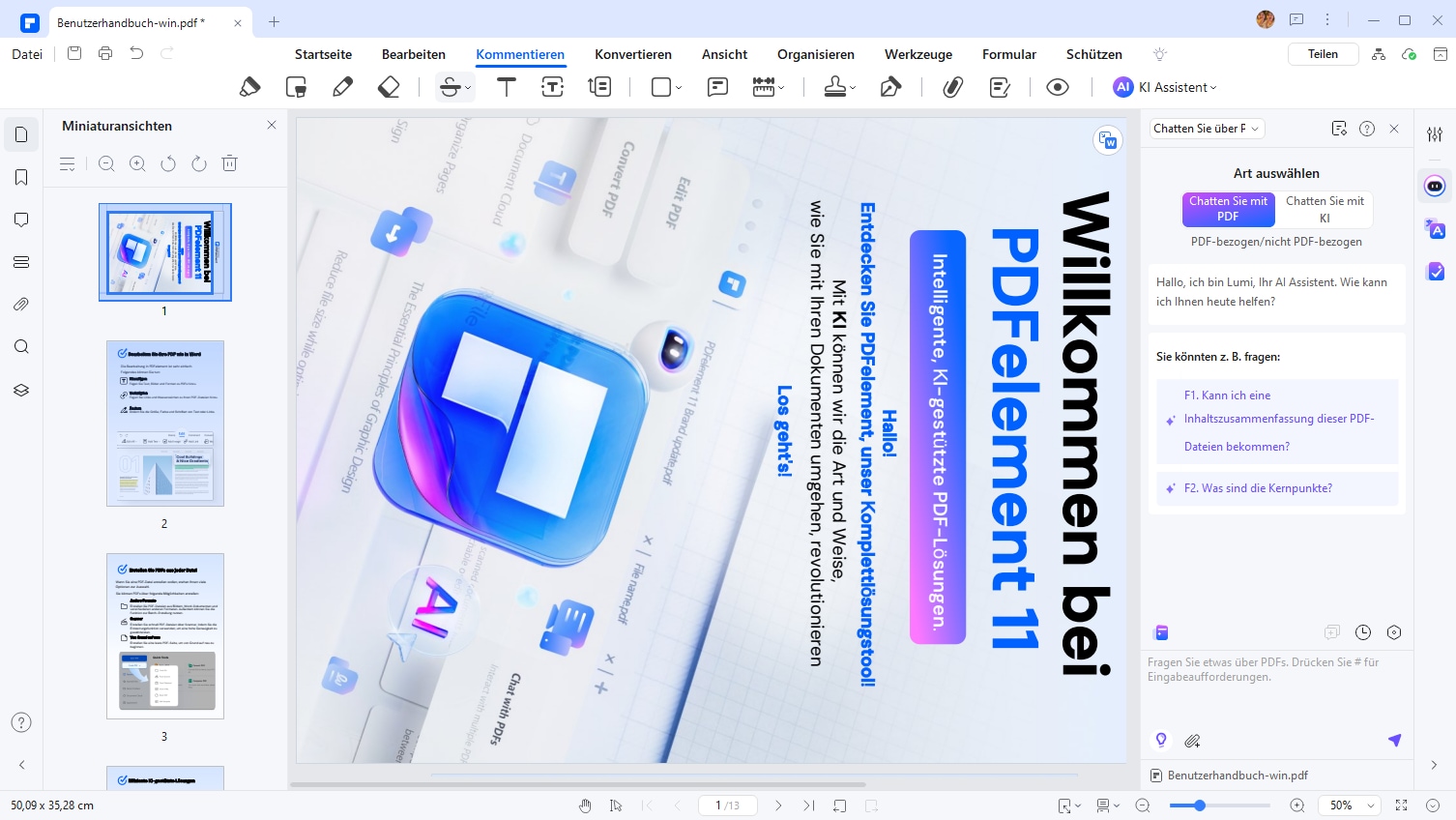The height and width of the screenshot is (820, 1456).
Task: Open 'Chatten Sie über P' dropdown
Action: [1206, 129]
